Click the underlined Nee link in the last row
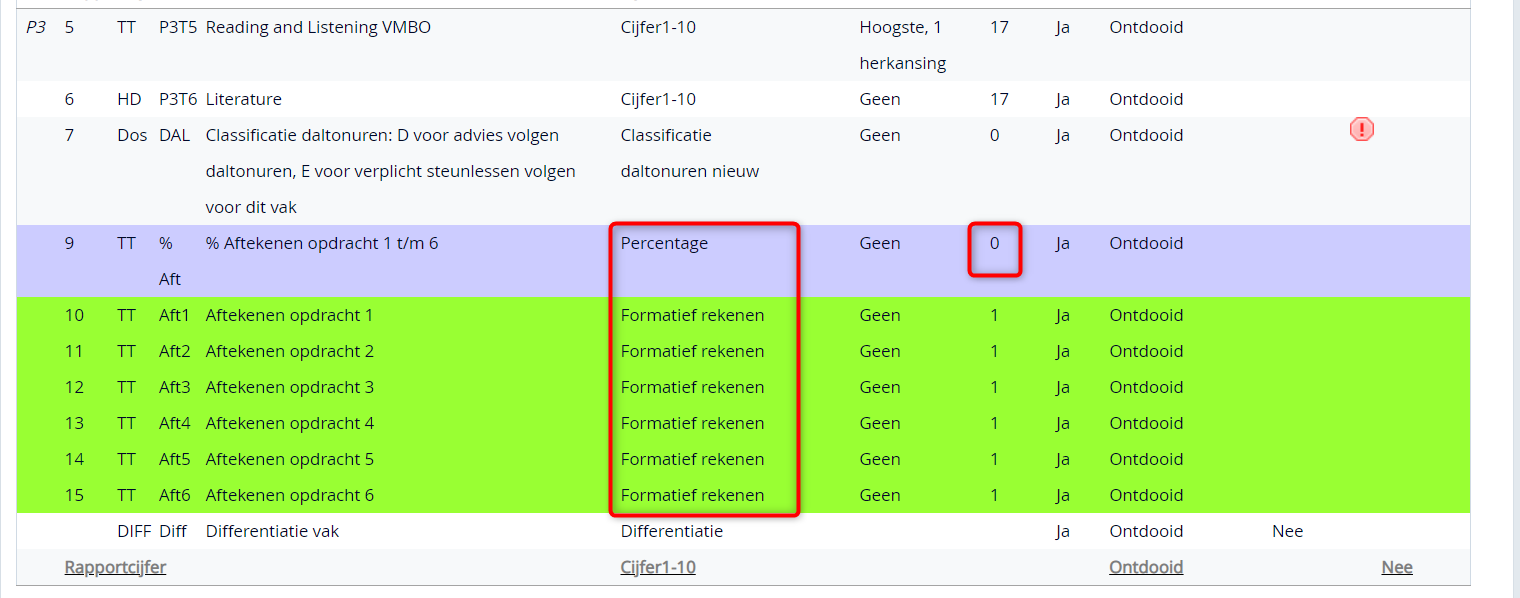Viewport: 1520px width, 598px height. [1397, 567]
